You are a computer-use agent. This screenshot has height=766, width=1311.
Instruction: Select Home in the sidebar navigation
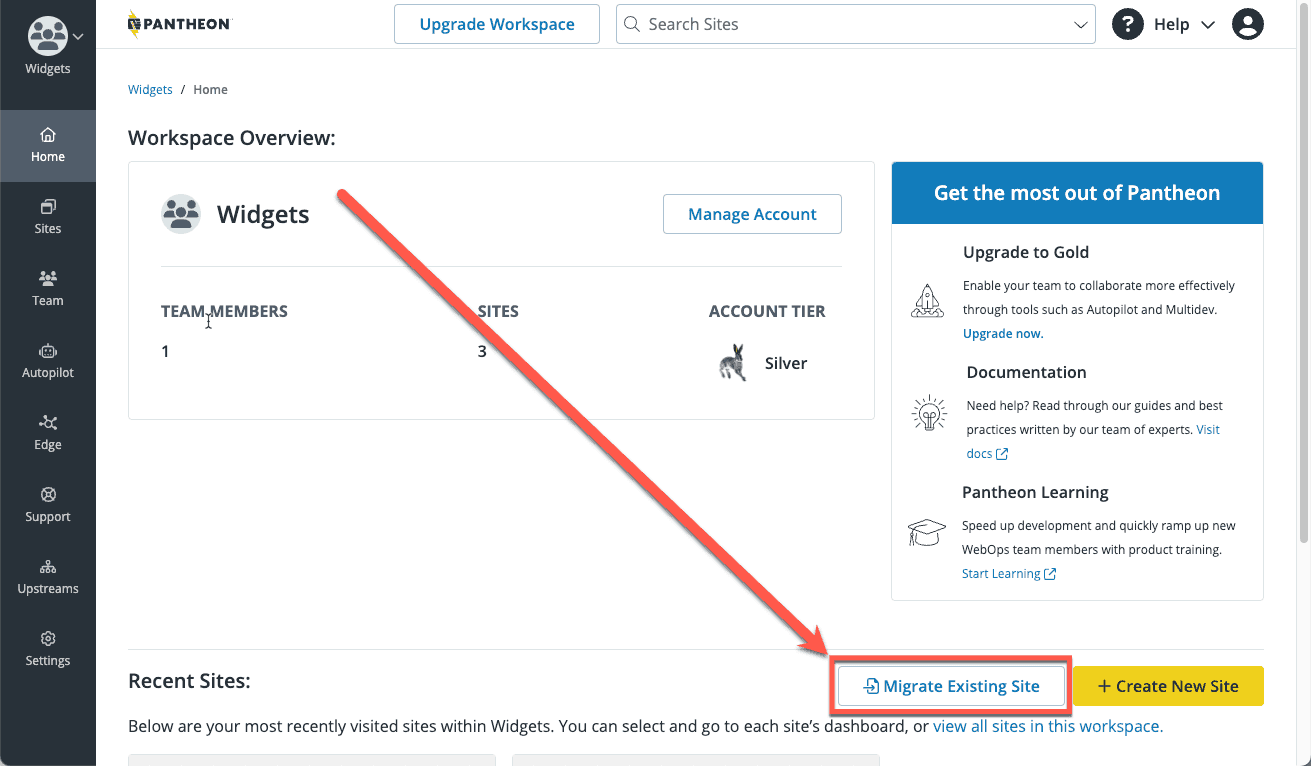pos(47,145)
